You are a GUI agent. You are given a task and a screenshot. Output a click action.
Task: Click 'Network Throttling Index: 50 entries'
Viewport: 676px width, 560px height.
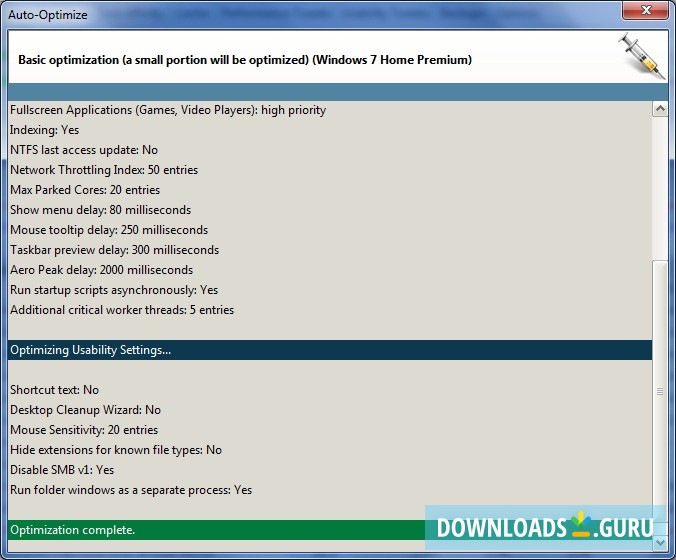tap(104, 170)
